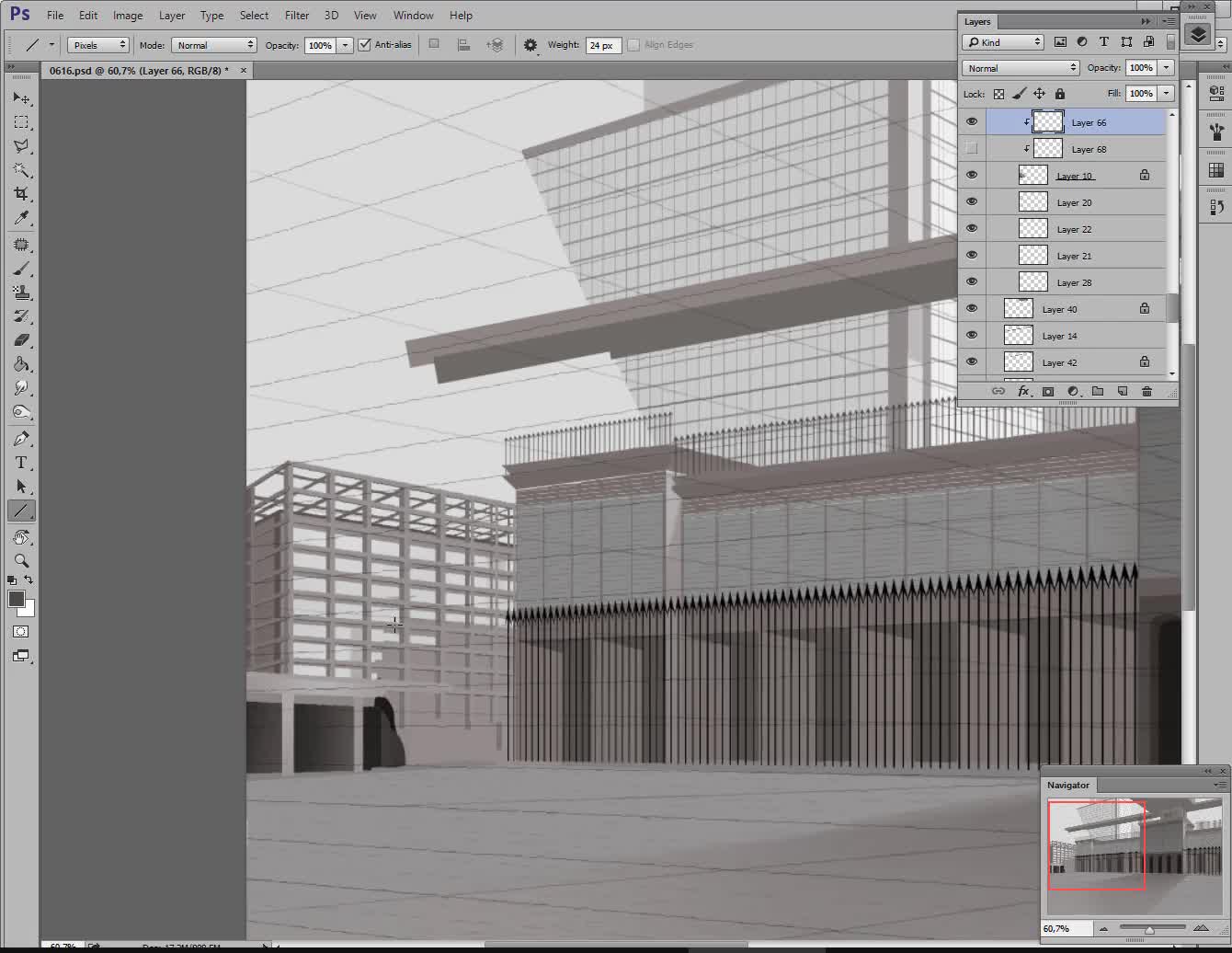Select the Clone Stamp tool
1232x953 pixels.
click(x=20, y=293)
